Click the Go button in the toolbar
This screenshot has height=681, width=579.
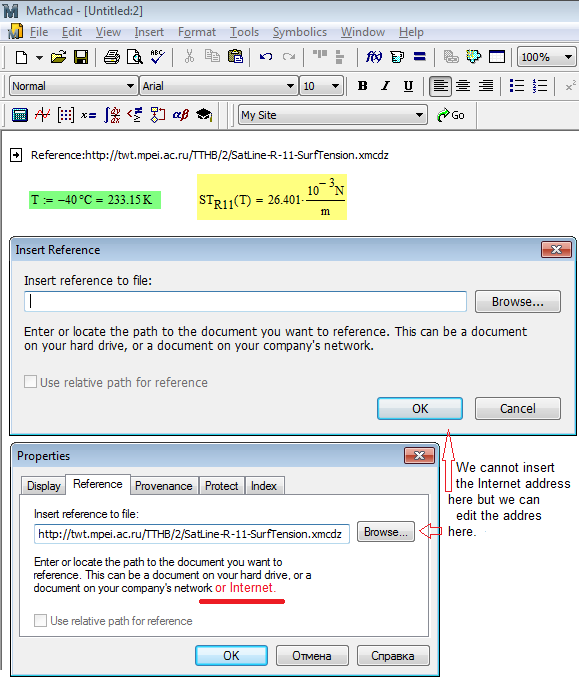pyautogui.click(x=451, y=115)
